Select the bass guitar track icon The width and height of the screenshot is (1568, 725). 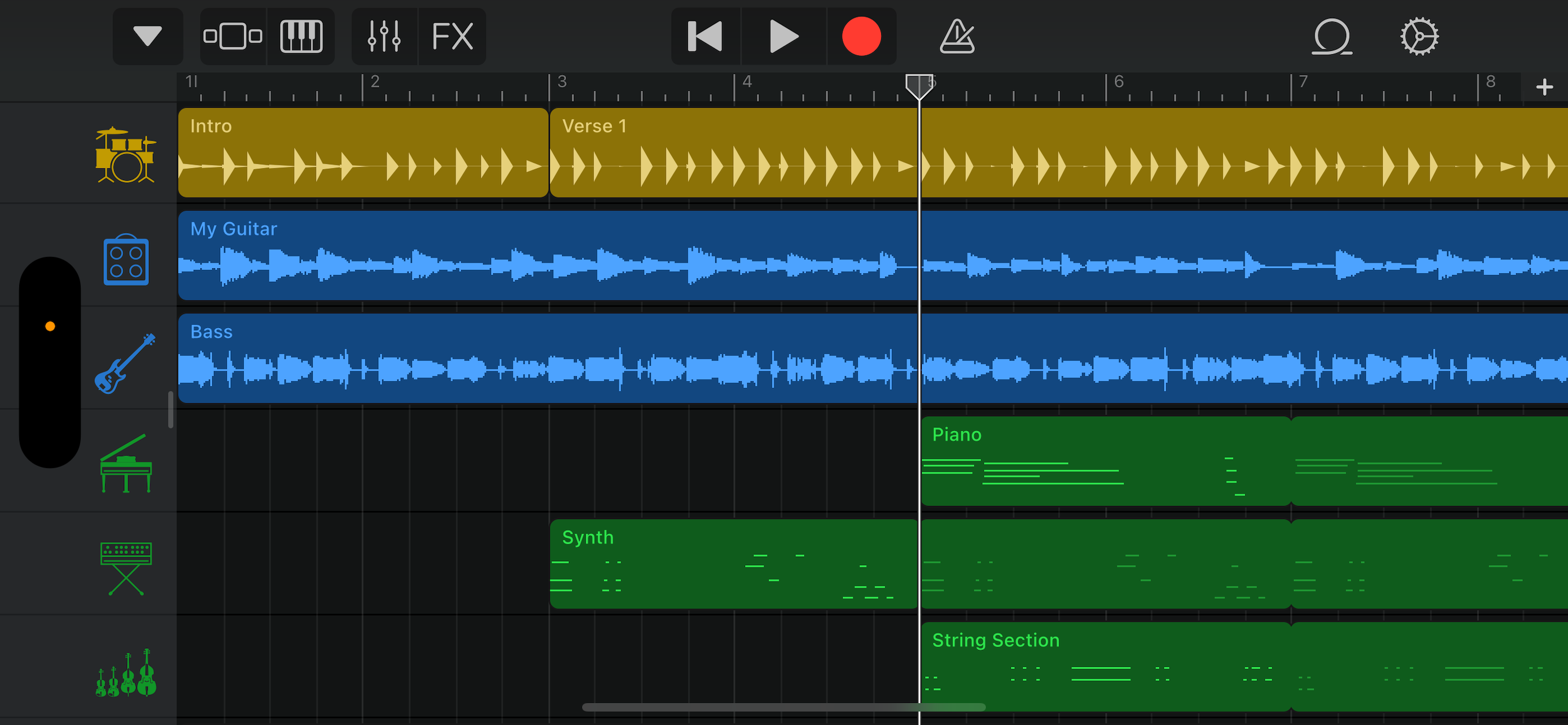(125, 363)
